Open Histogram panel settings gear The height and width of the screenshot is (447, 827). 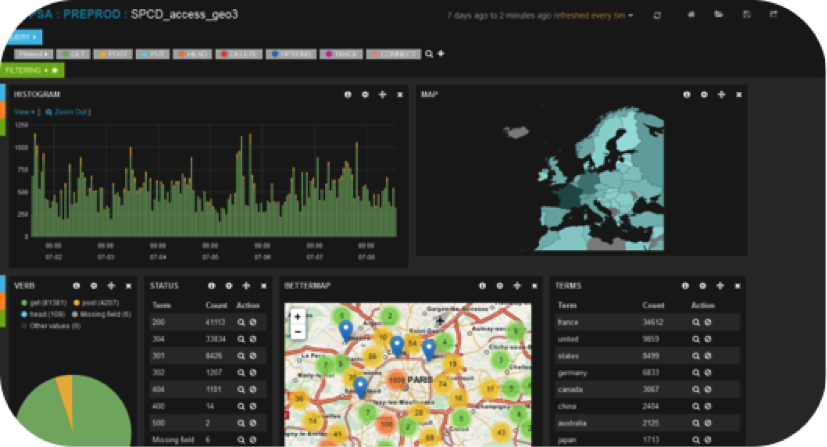click(x=365, y=94)
